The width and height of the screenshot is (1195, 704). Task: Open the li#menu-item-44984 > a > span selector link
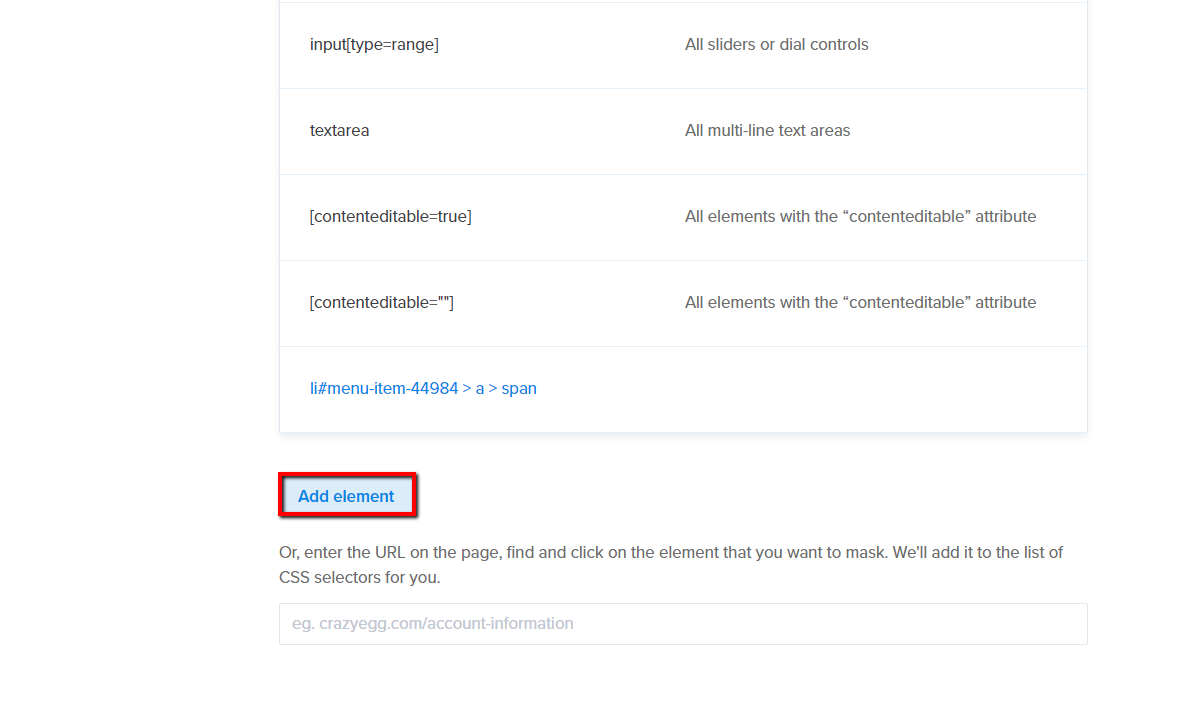pos(423,389)
